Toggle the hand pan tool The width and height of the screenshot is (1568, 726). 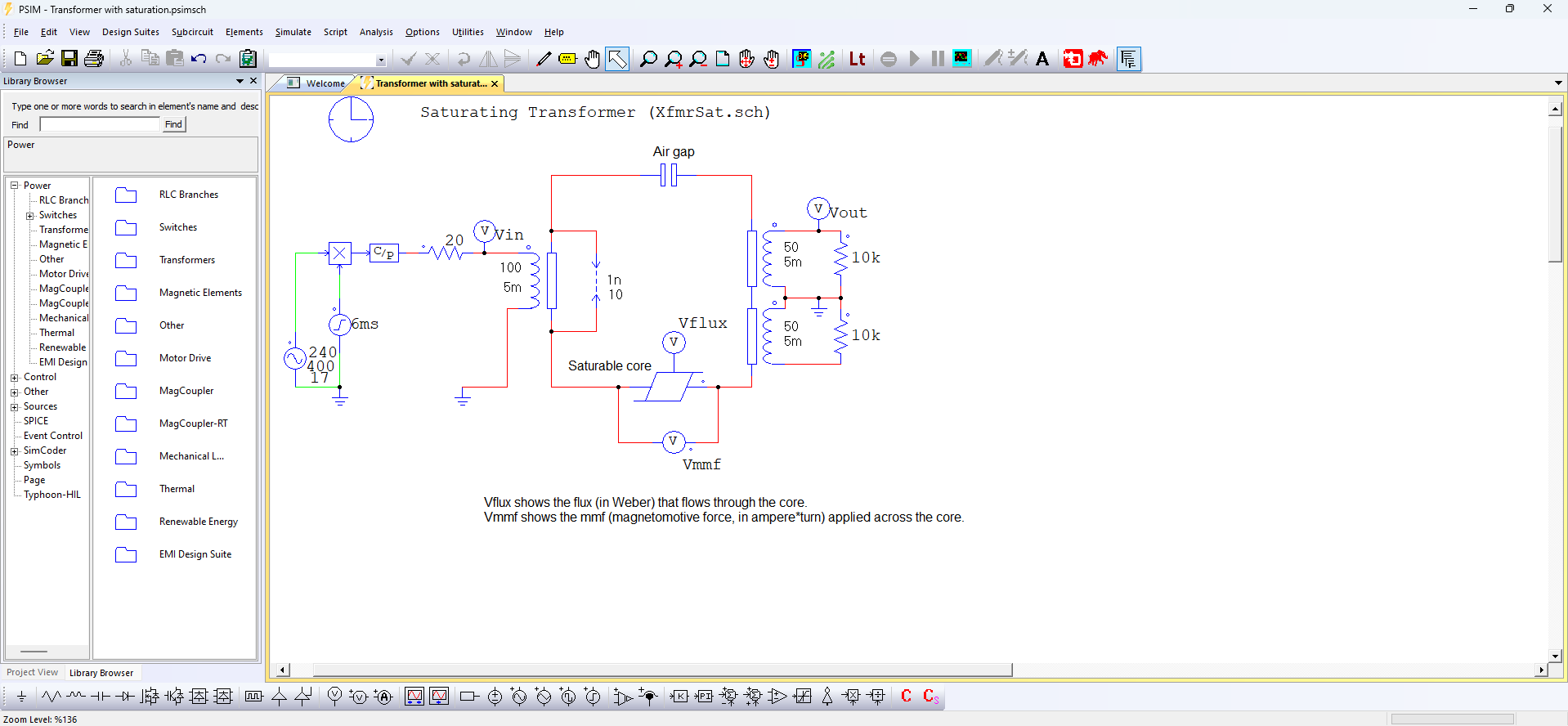point(592,59)
